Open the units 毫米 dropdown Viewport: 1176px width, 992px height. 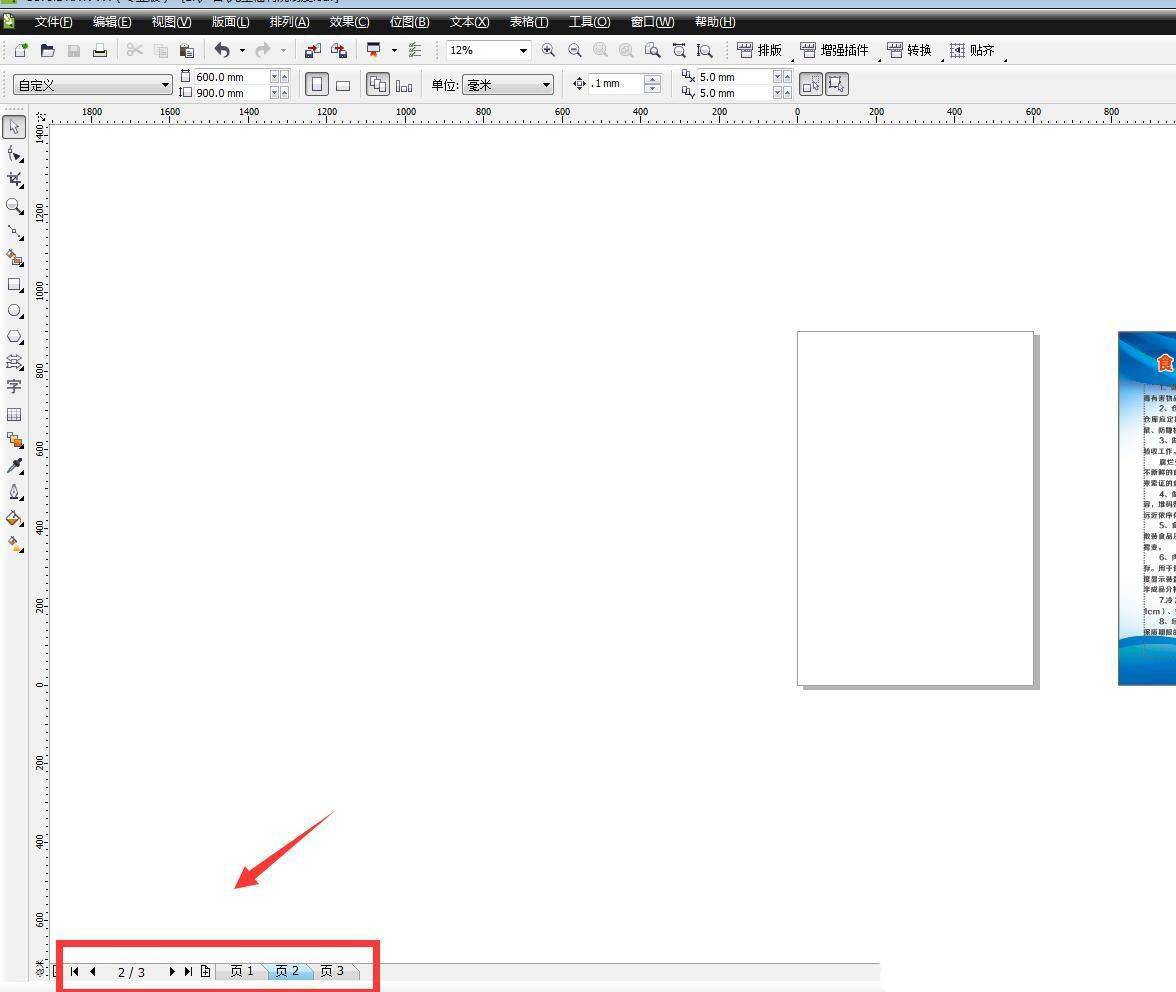546,85
